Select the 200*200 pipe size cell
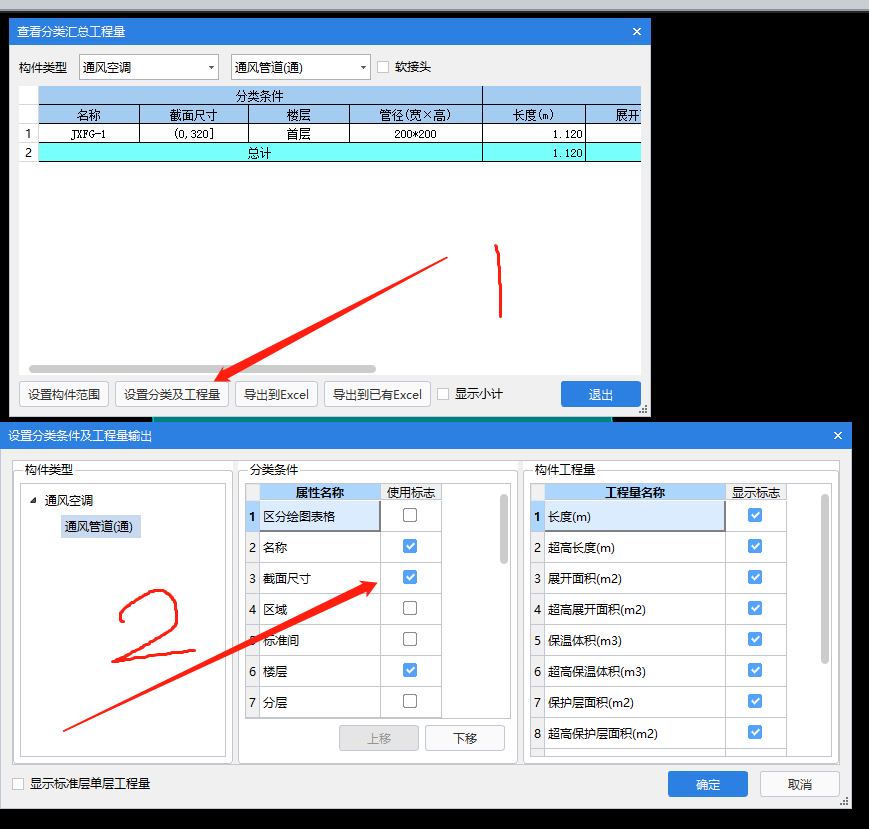The image size is (869, 829). (416, 134)
